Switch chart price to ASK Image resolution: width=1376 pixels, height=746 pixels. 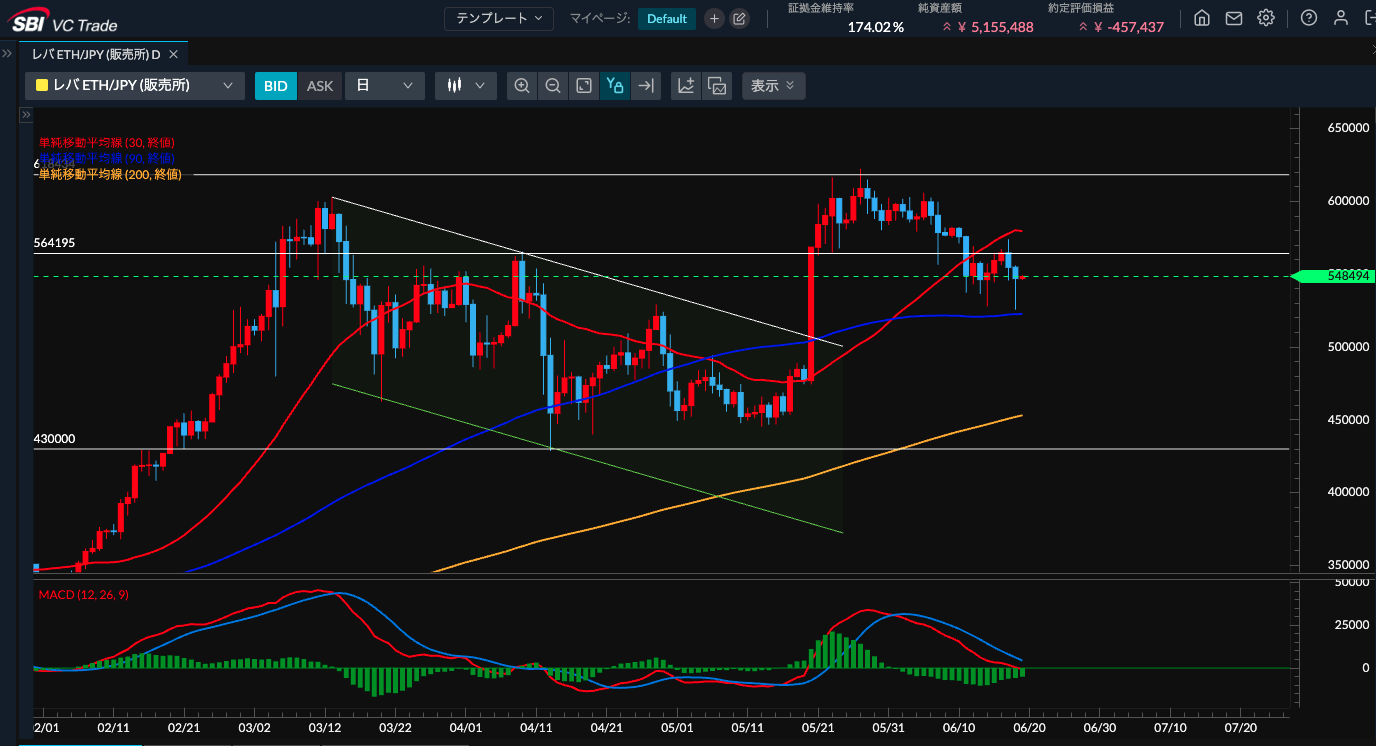tap(320, 86)
